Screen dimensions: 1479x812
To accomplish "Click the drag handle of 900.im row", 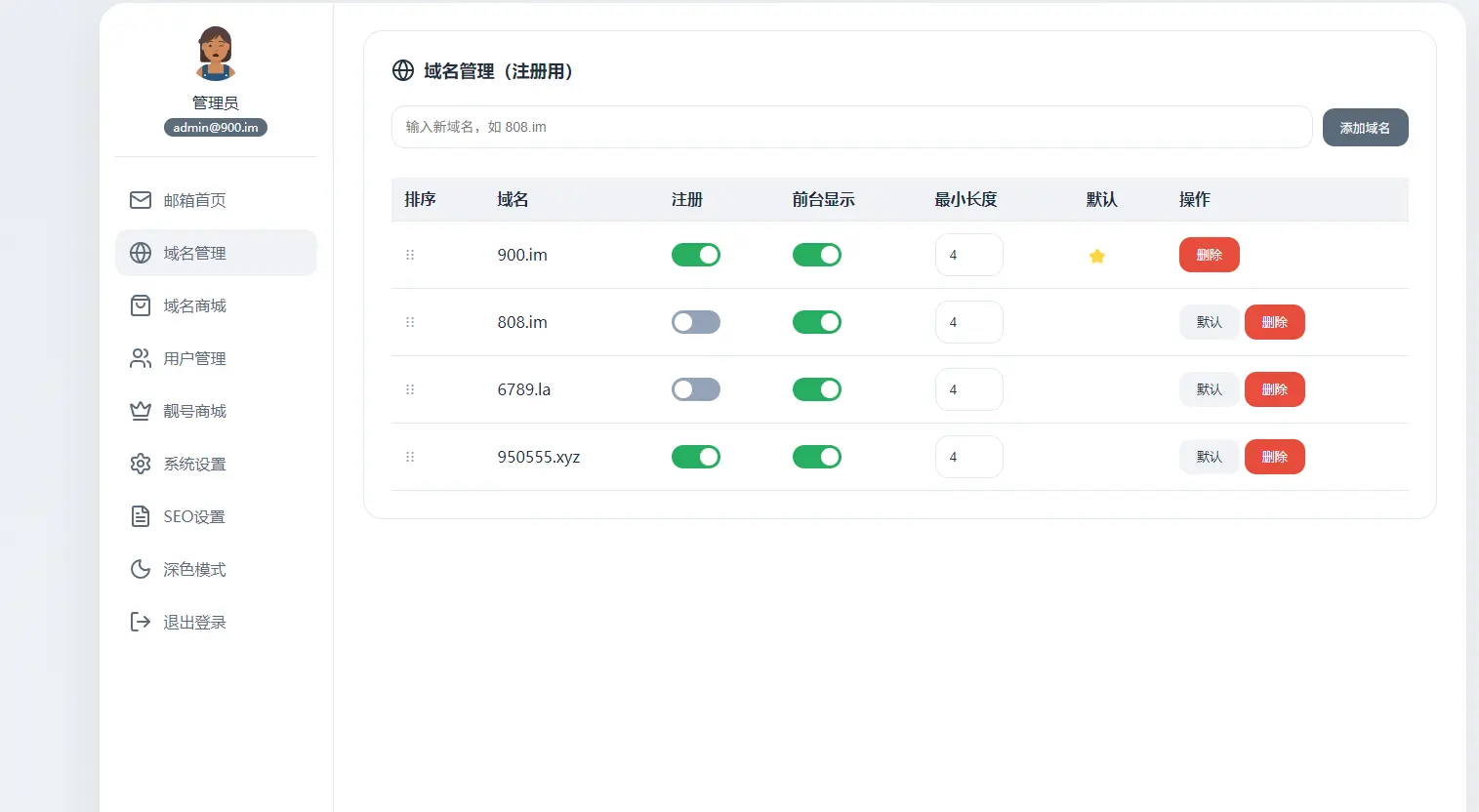I will point(410,255).
